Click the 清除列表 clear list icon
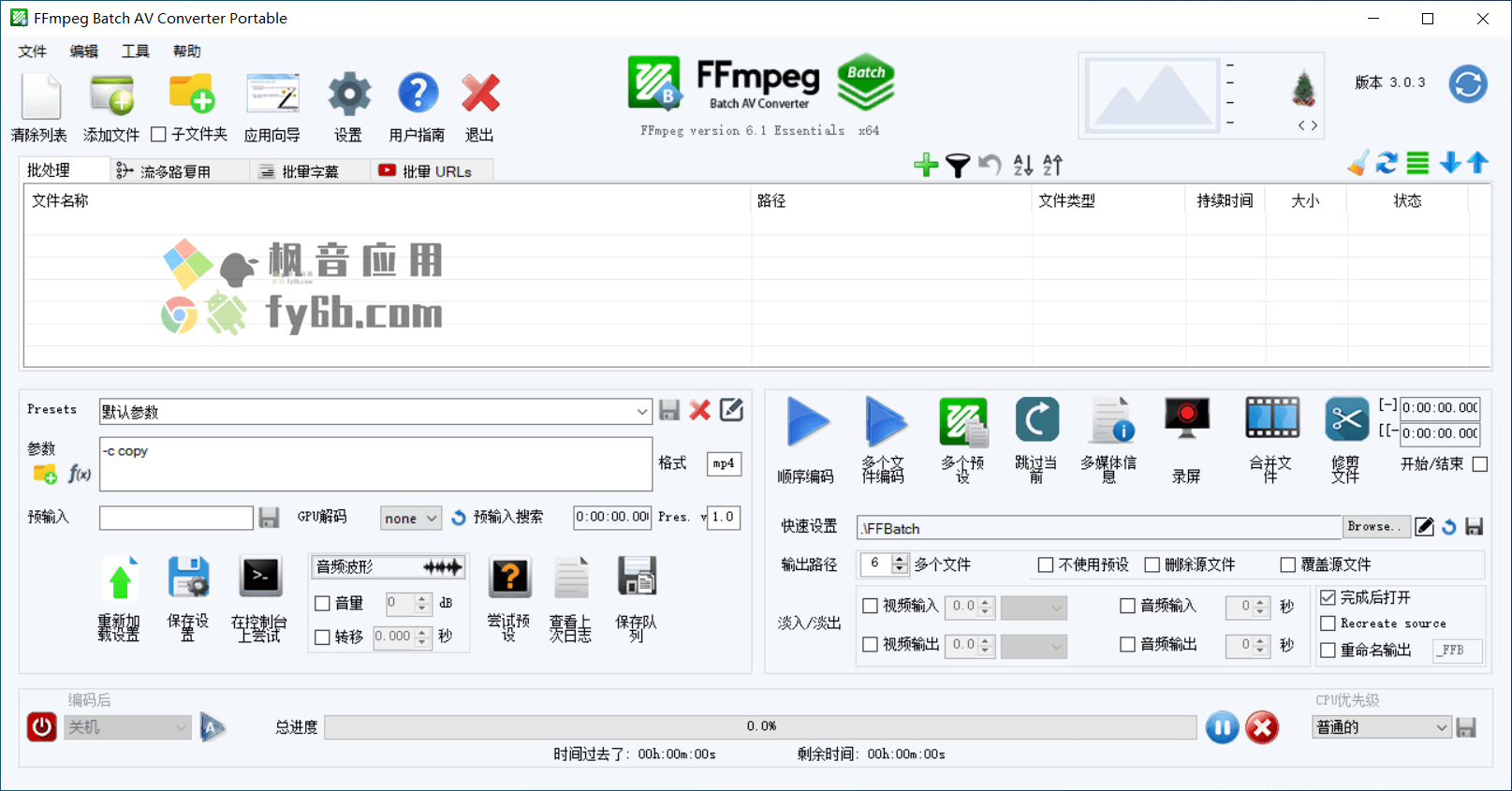This screenshot has width=1512, height=791. (x=40, y=96)
